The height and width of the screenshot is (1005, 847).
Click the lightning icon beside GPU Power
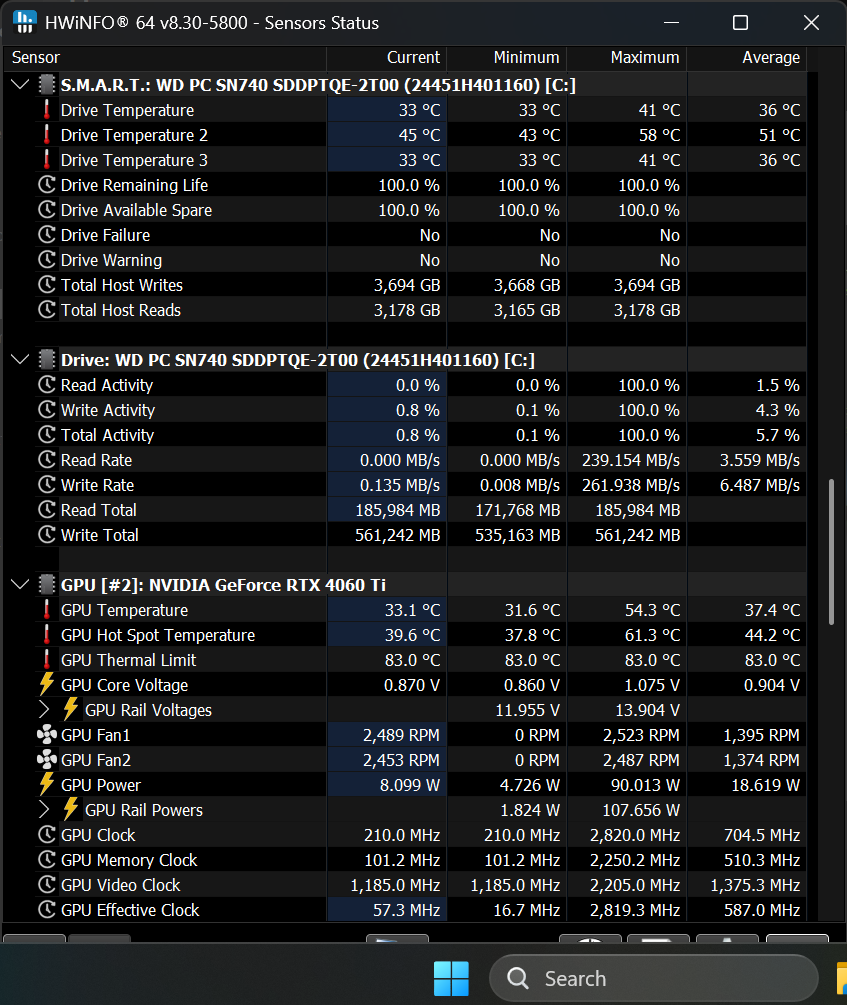46,785
